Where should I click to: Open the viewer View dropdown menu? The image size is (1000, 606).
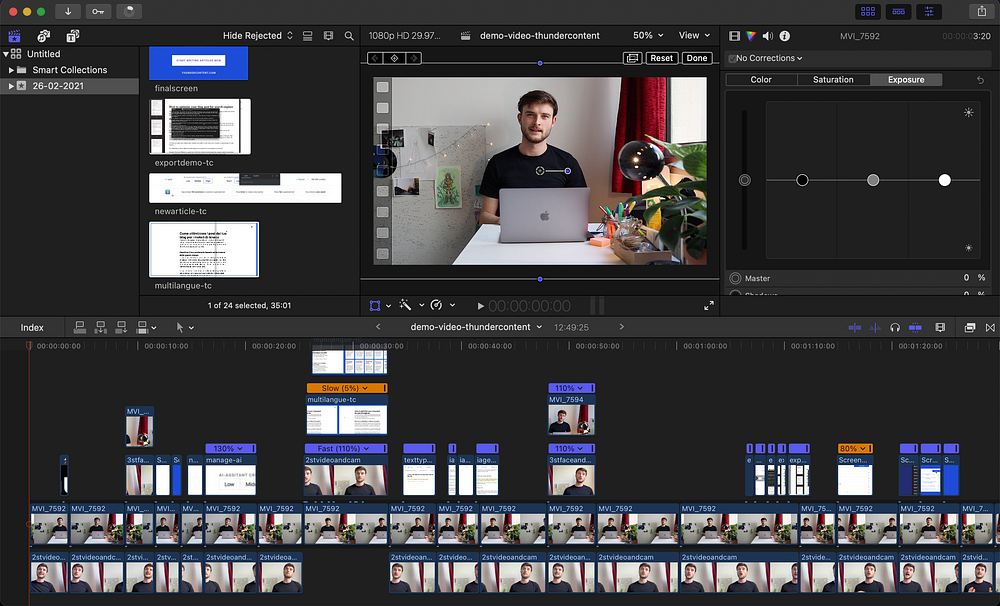[x=694, y=35]
